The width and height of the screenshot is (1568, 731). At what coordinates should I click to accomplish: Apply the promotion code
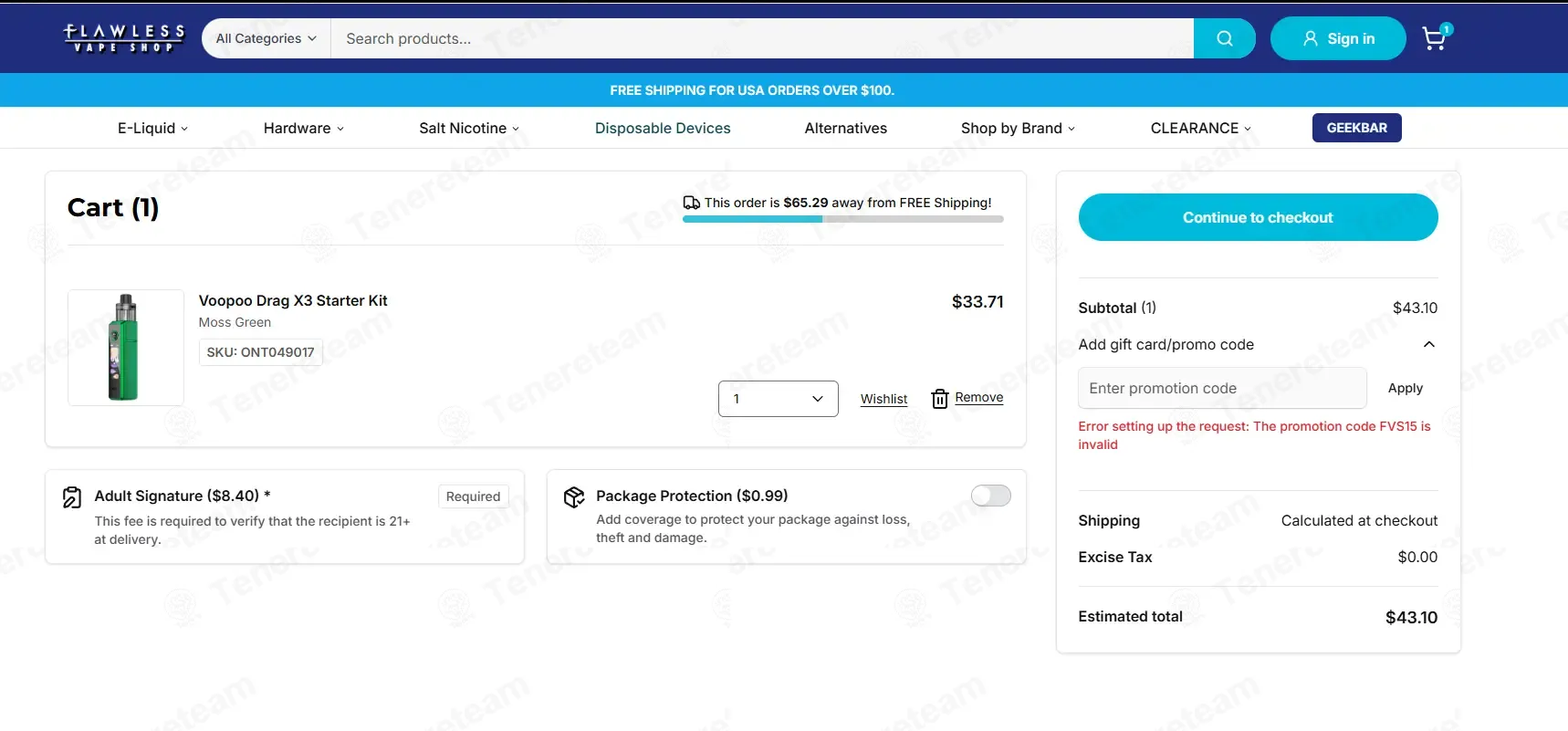(x=1405, y=388)
